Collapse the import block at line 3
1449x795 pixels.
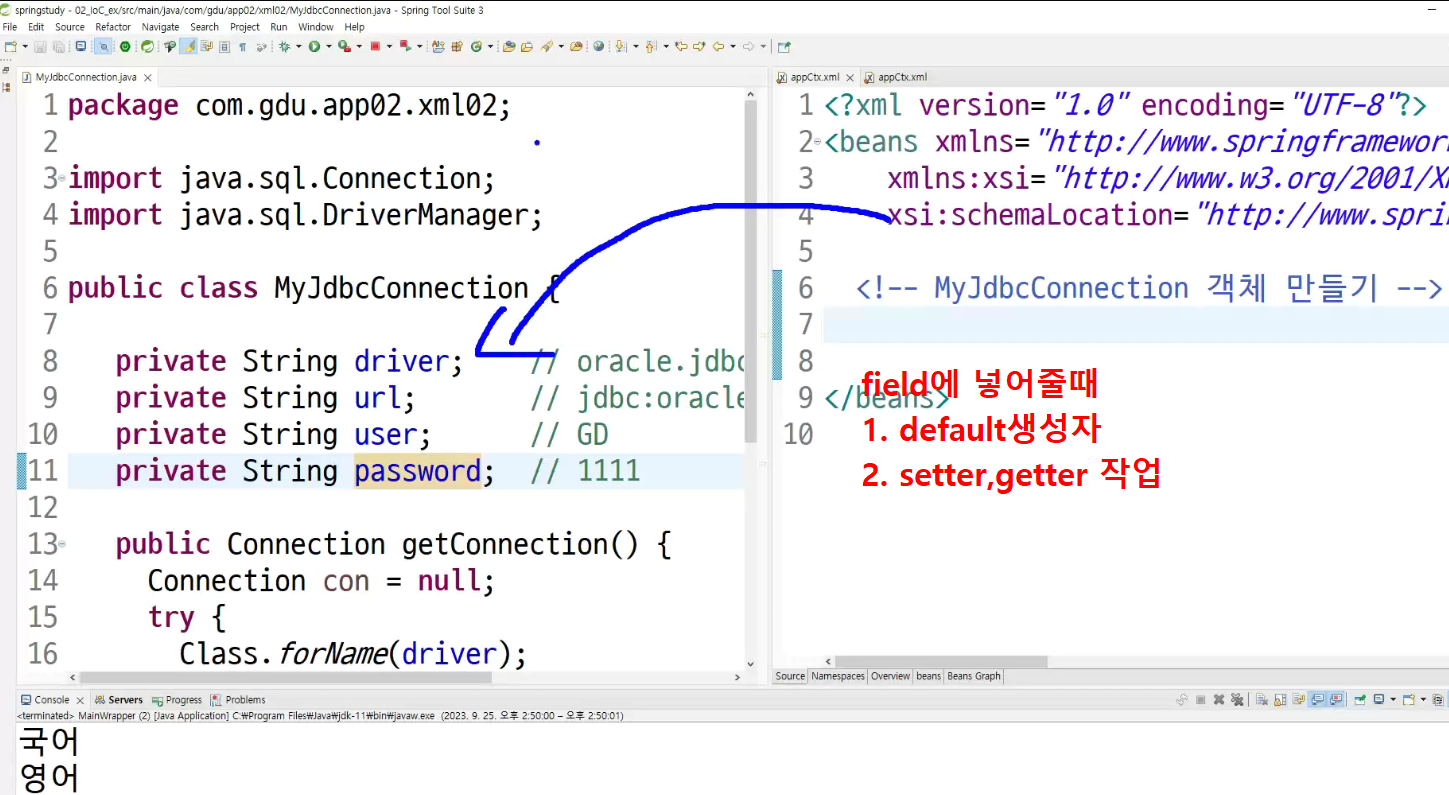click(x=62, y=178)
